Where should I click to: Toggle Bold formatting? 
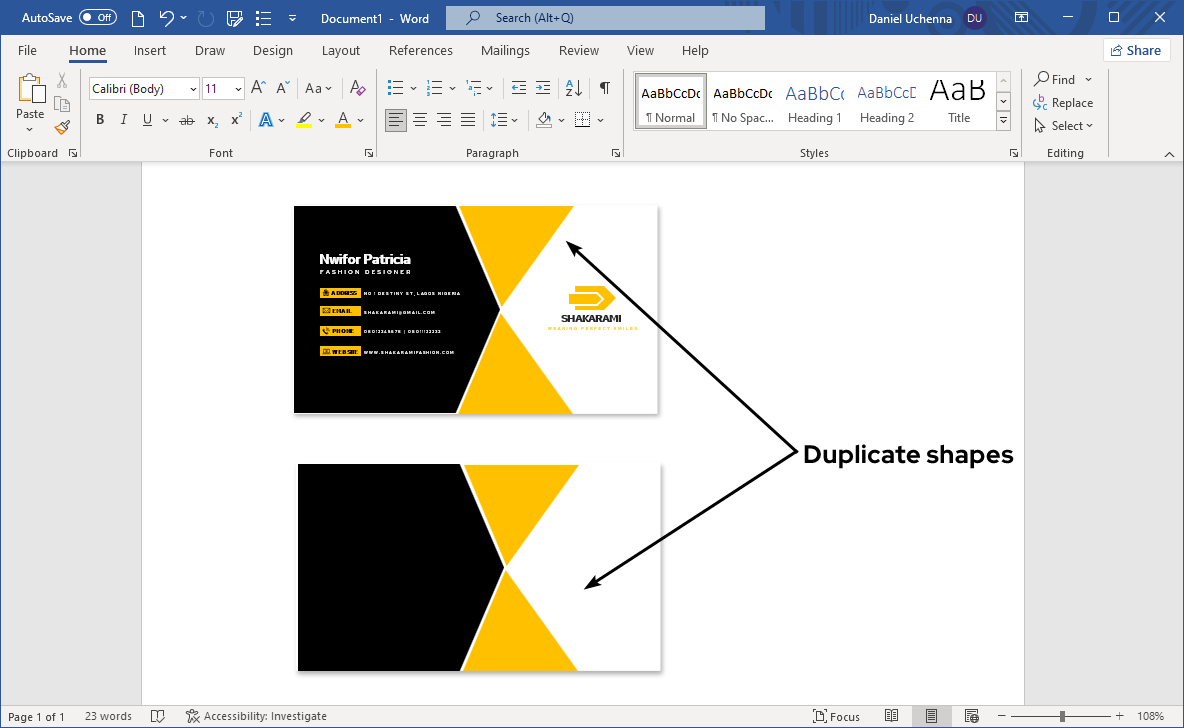tap(100, 120)
